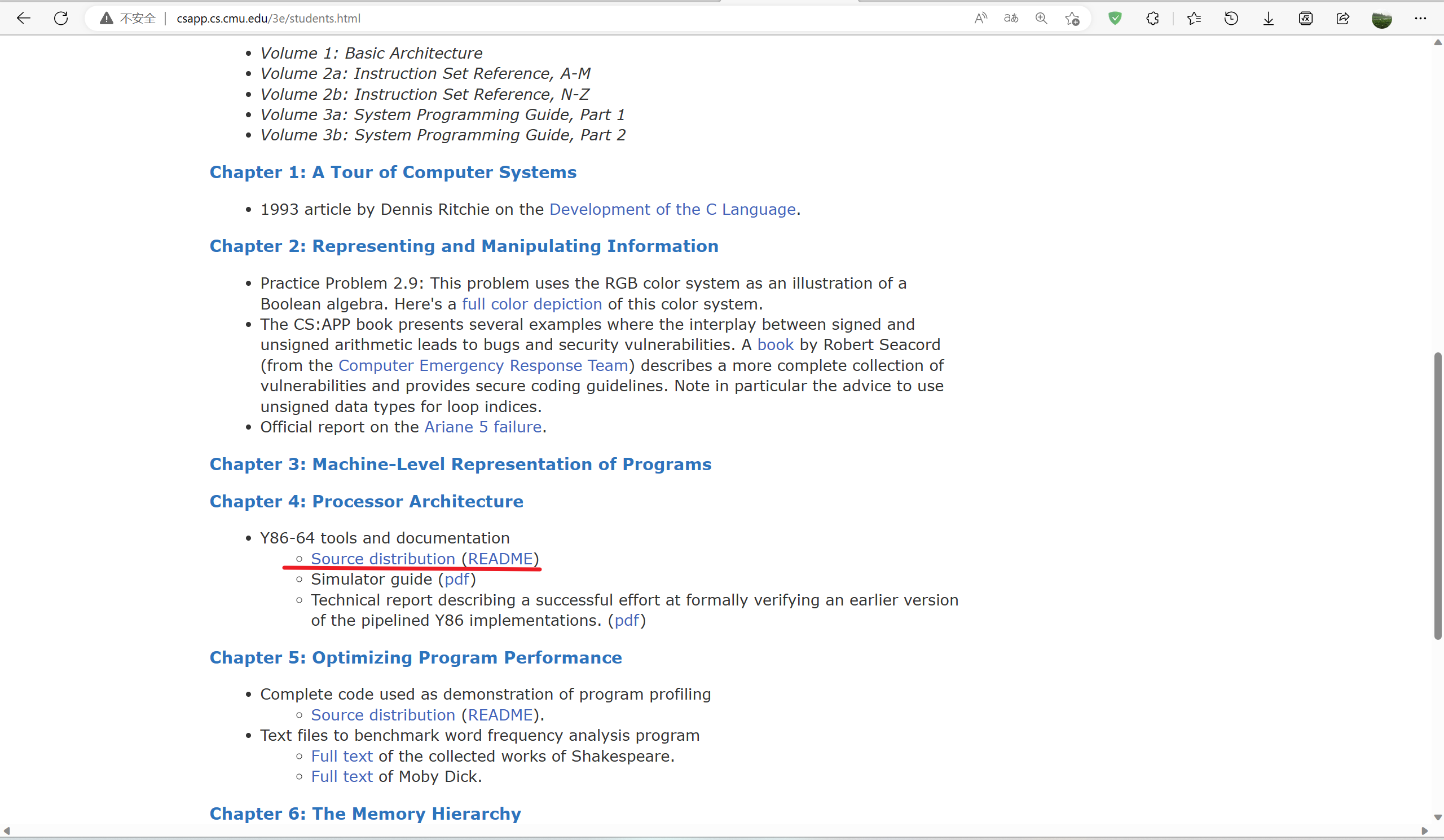Click the Read Aloud icon

[980, 19]
